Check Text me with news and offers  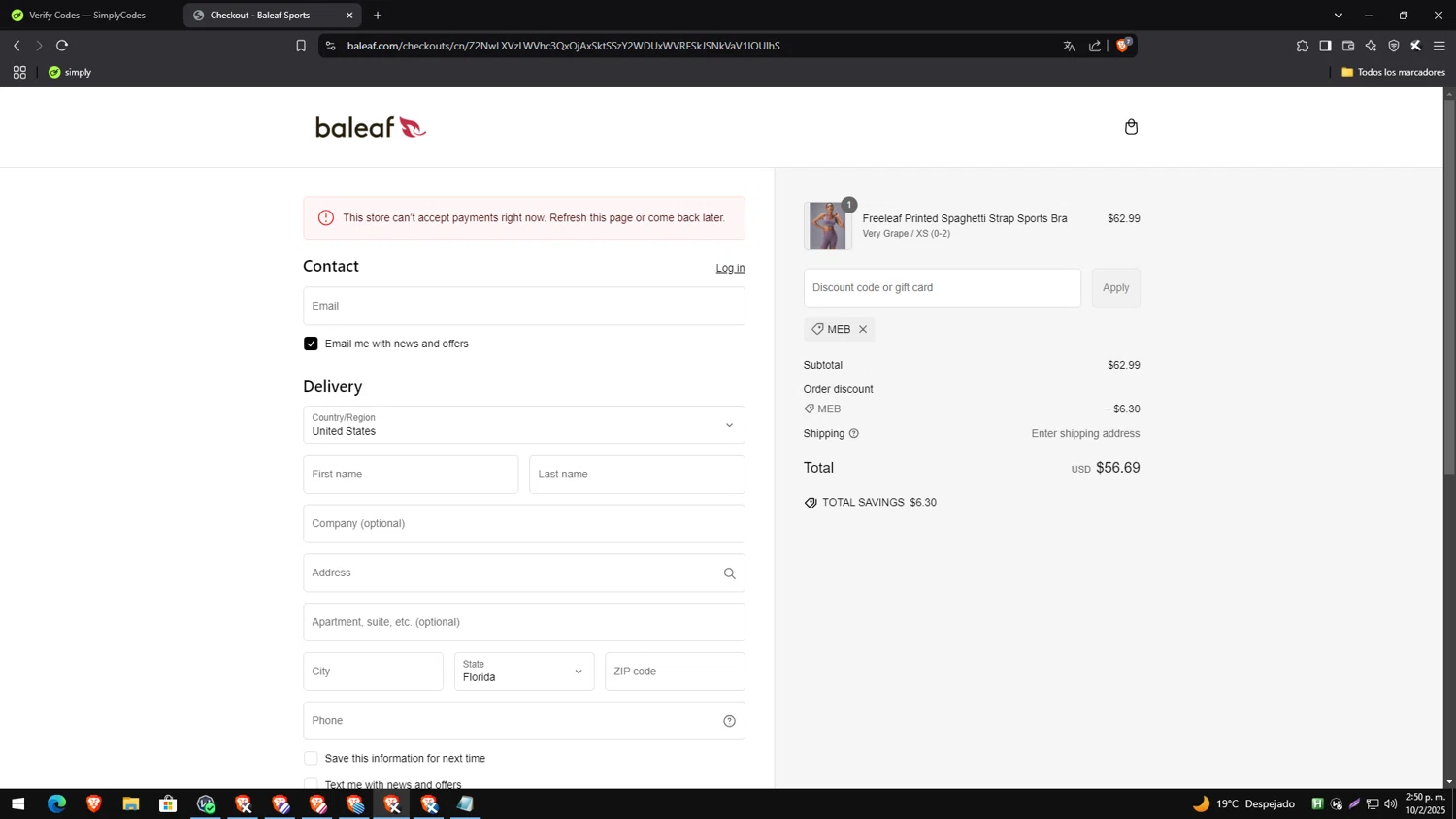tap(311, 783)
